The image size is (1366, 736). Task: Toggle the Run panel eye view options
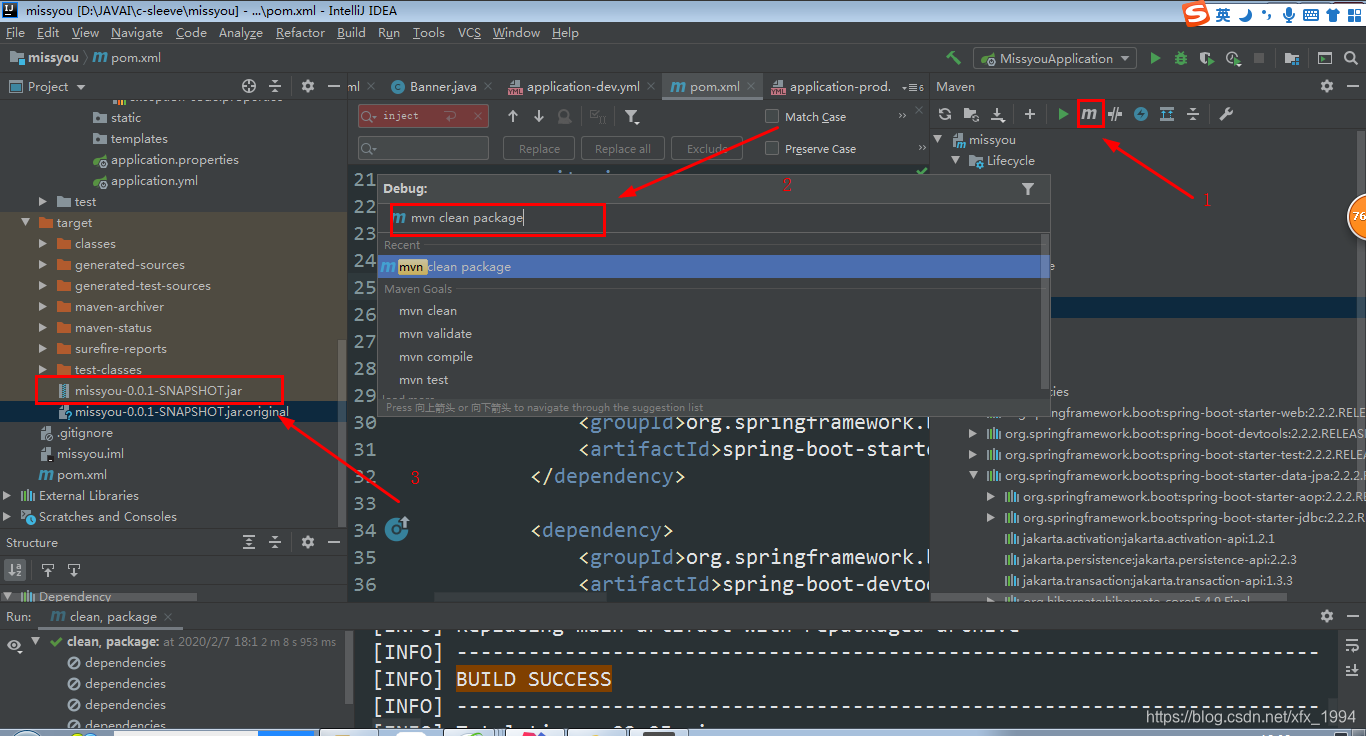point(14,646)
